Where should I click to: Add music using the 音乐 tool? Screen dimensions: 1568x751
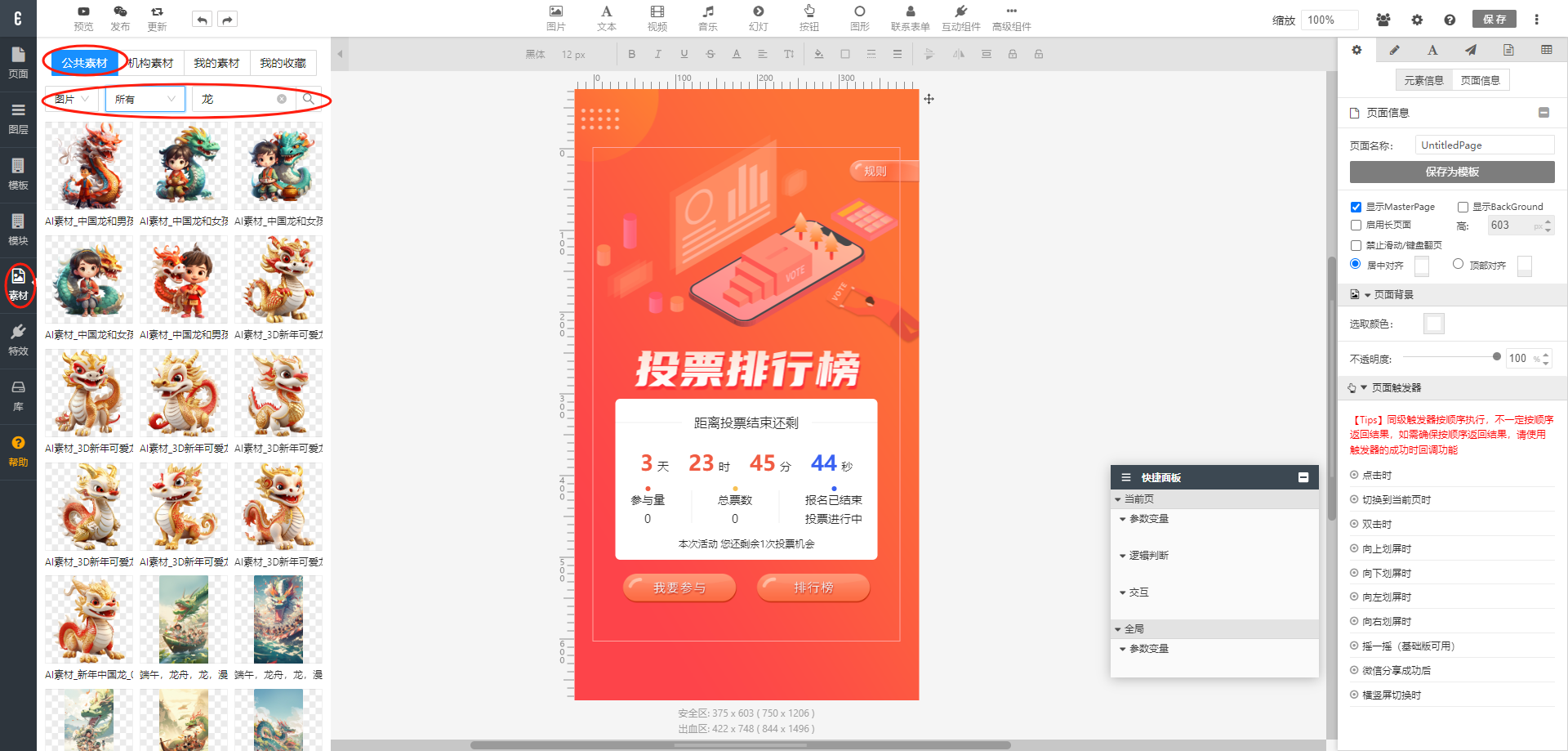(708, 18)
